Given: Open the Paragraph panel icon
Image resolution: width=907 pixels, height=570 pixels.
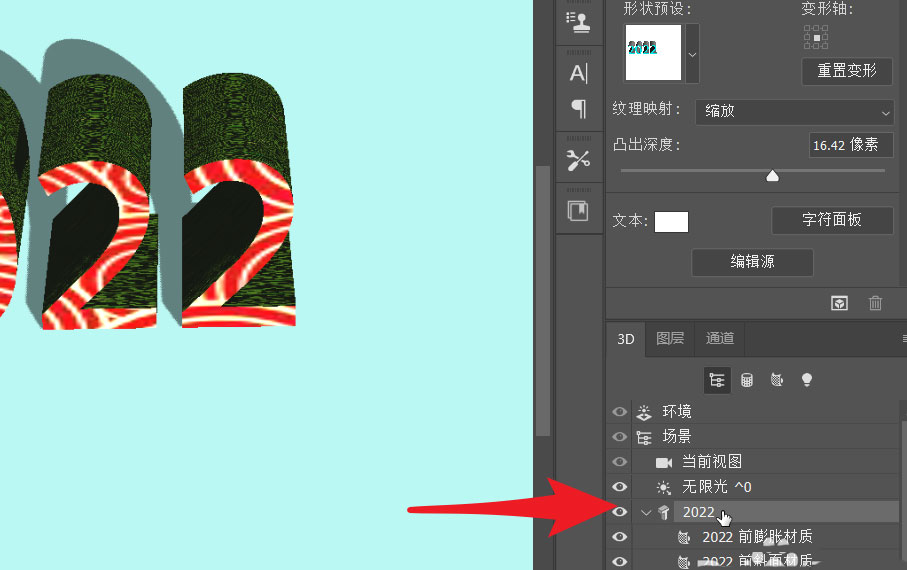Looking at the screenshot, I should (x=578, y=108).
